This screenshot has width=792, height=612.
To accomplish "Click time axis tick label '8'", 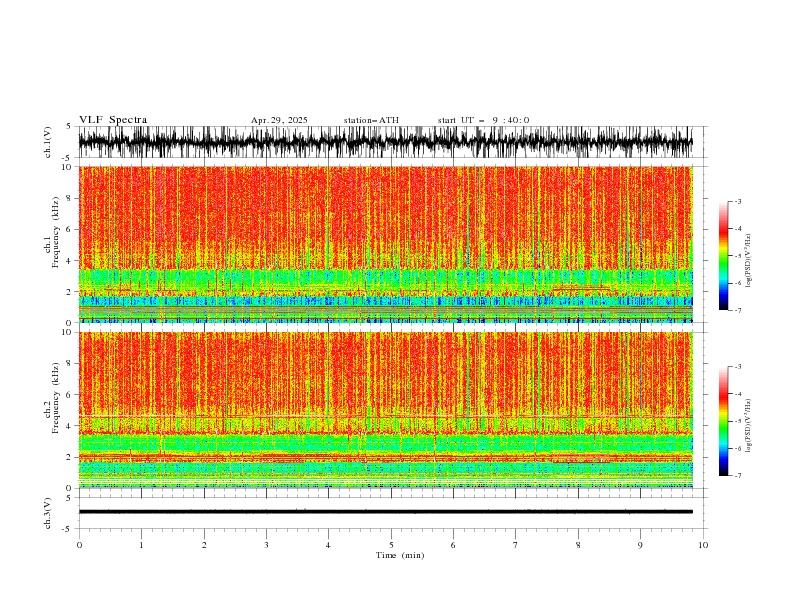I will pyautogui.click(x=578, y=545).
